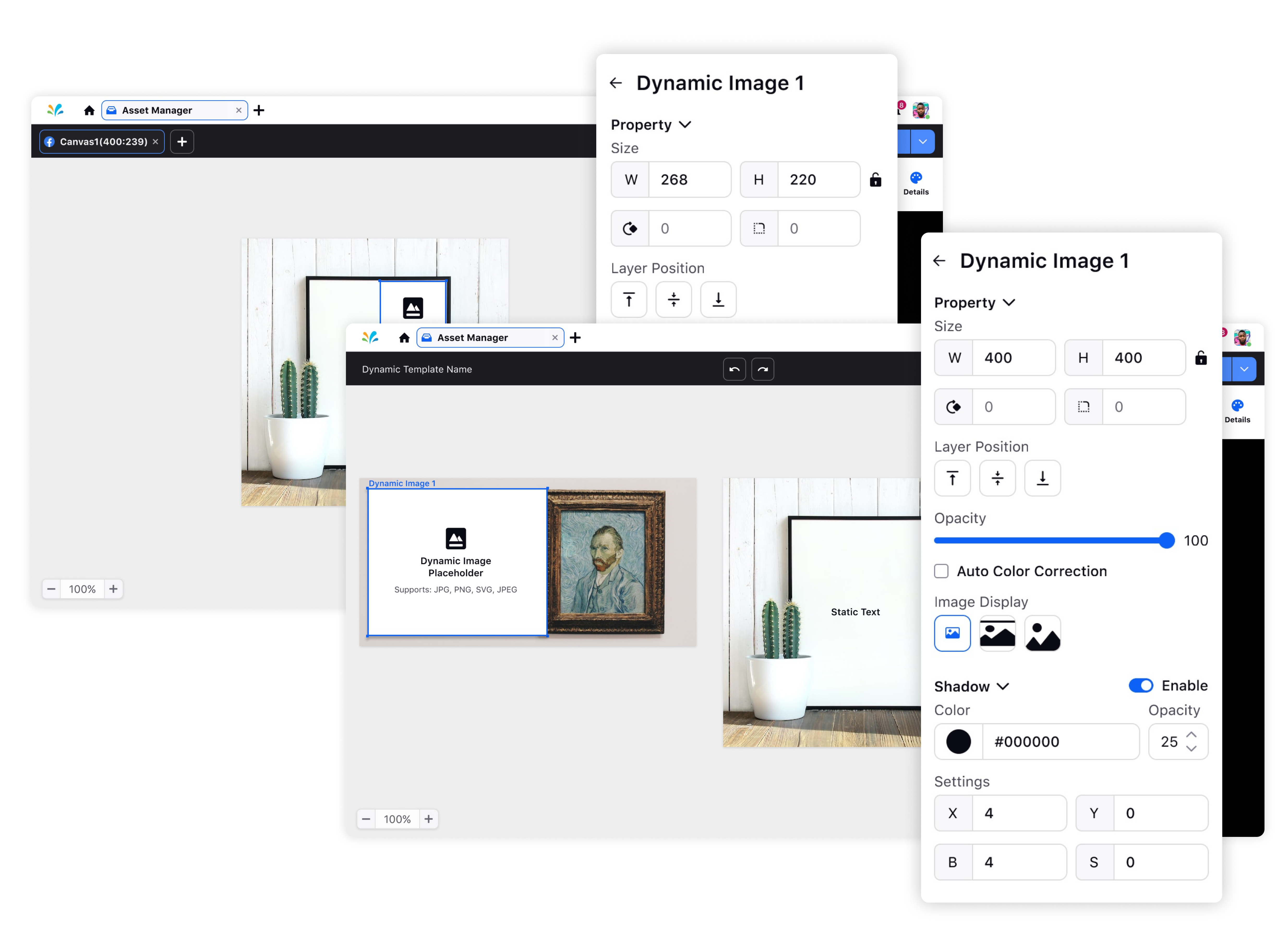Disable the Shadow Enable toggle
The image size is (1288, 941).
pos(1141,685)
